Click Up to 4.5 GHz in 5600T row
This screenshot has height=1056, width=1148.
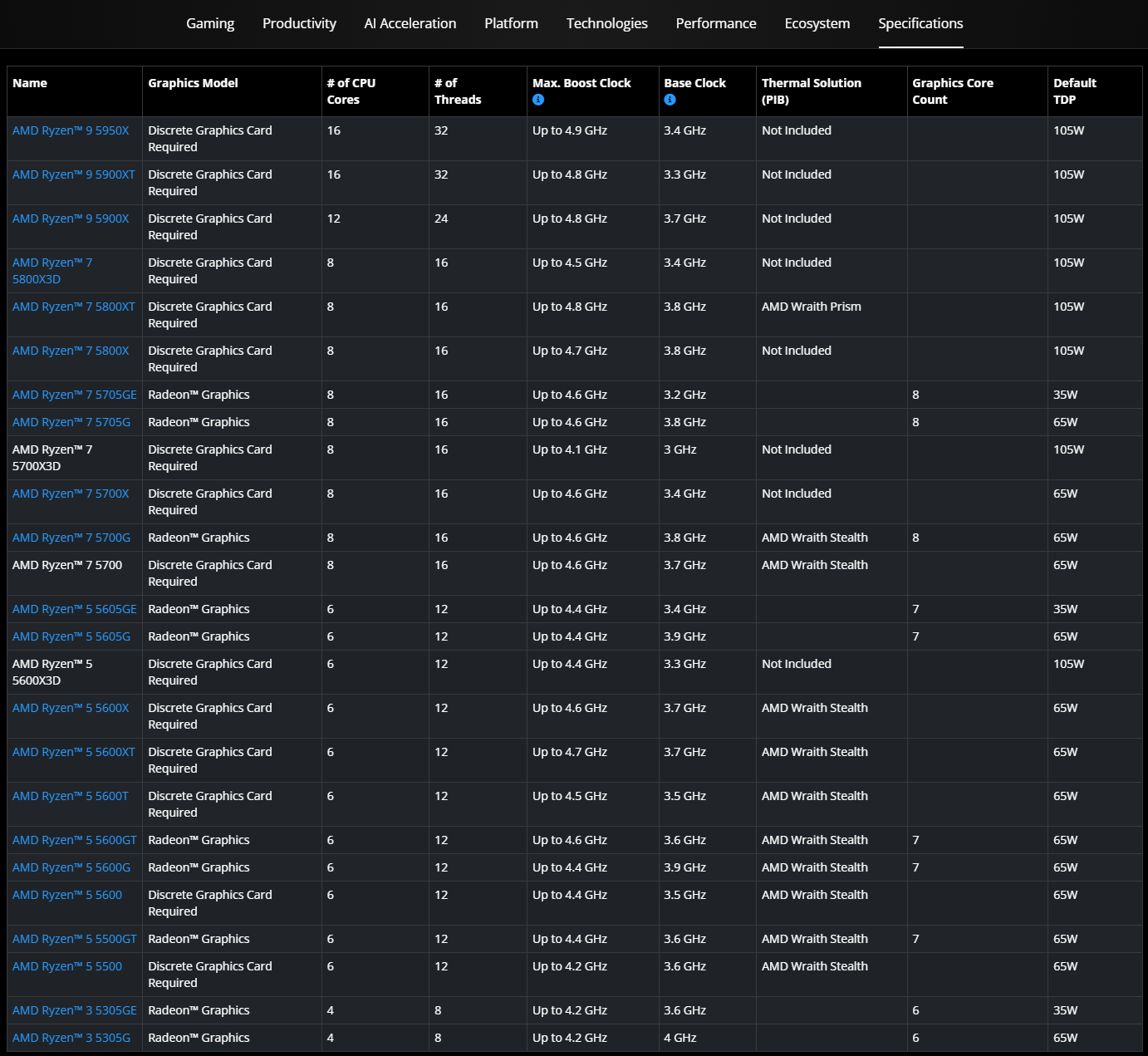570,796
